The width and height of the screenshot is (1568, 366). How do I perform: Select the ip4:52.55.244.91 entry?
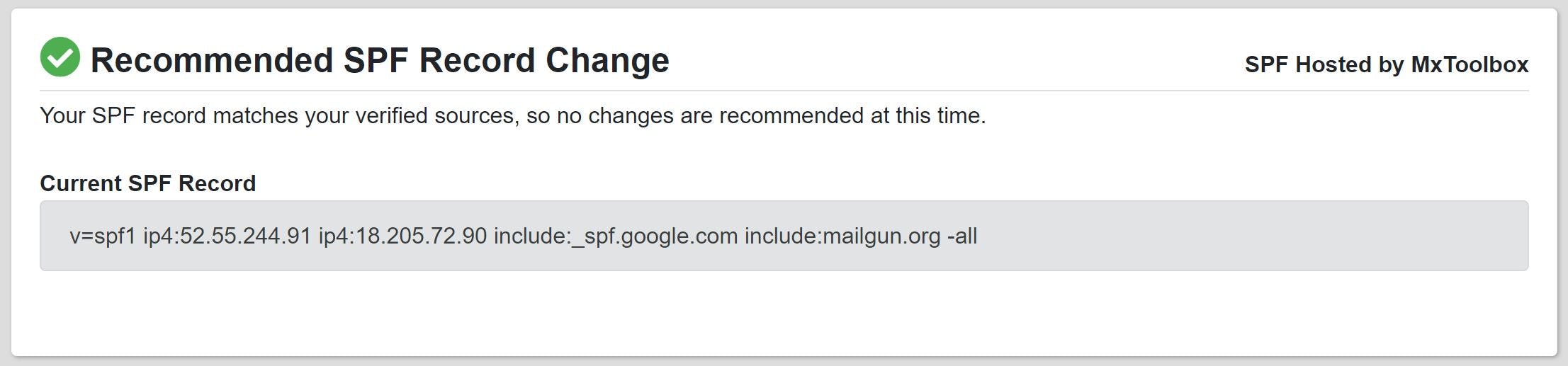[x=227, y=236]
